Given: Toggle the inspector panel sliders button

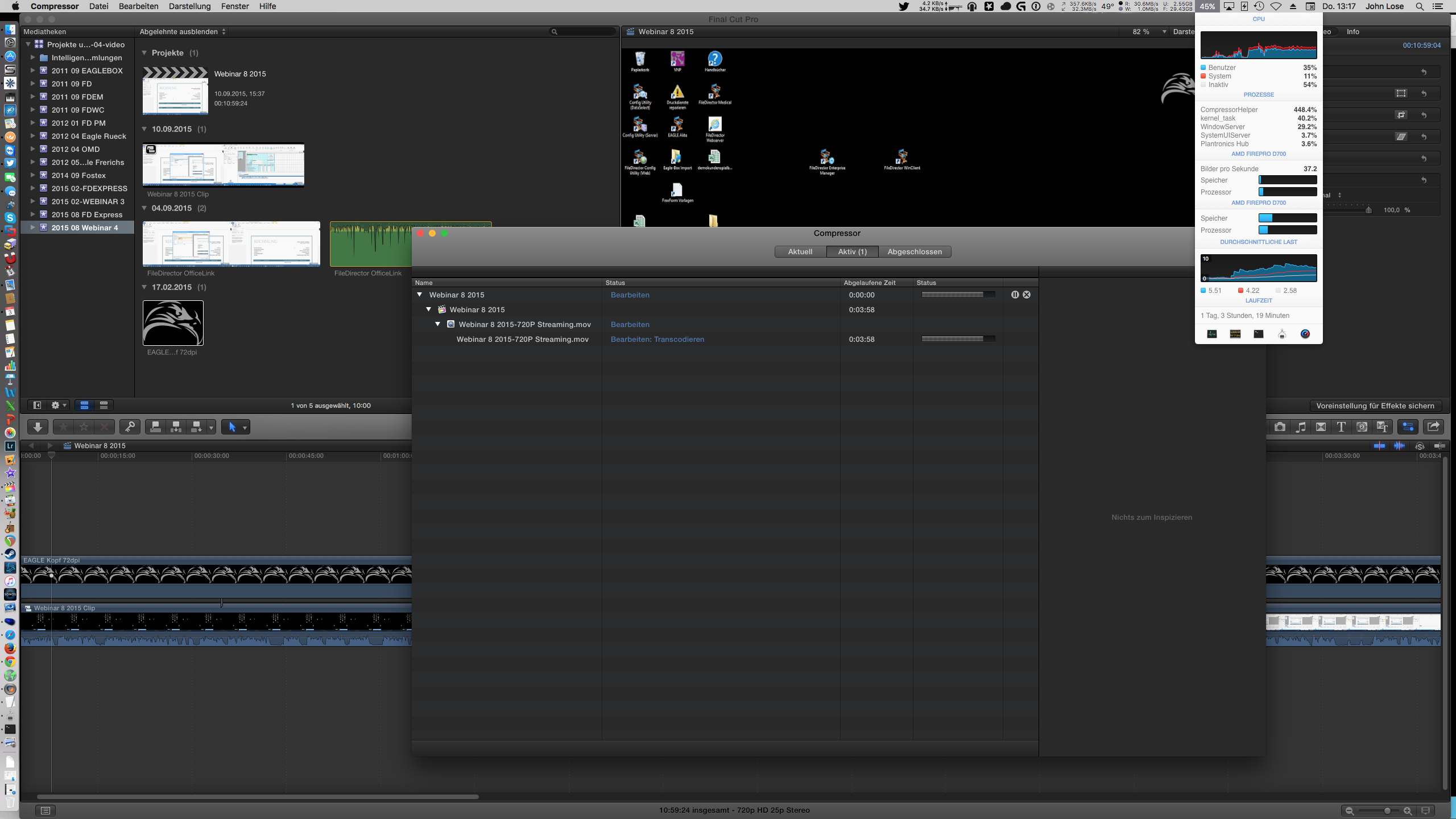Looking at the screenshot, I should [1408, 427].
